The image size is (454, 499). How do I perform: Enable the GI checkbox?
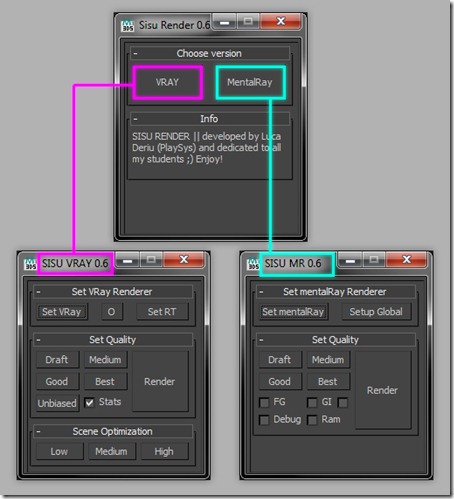312,402
